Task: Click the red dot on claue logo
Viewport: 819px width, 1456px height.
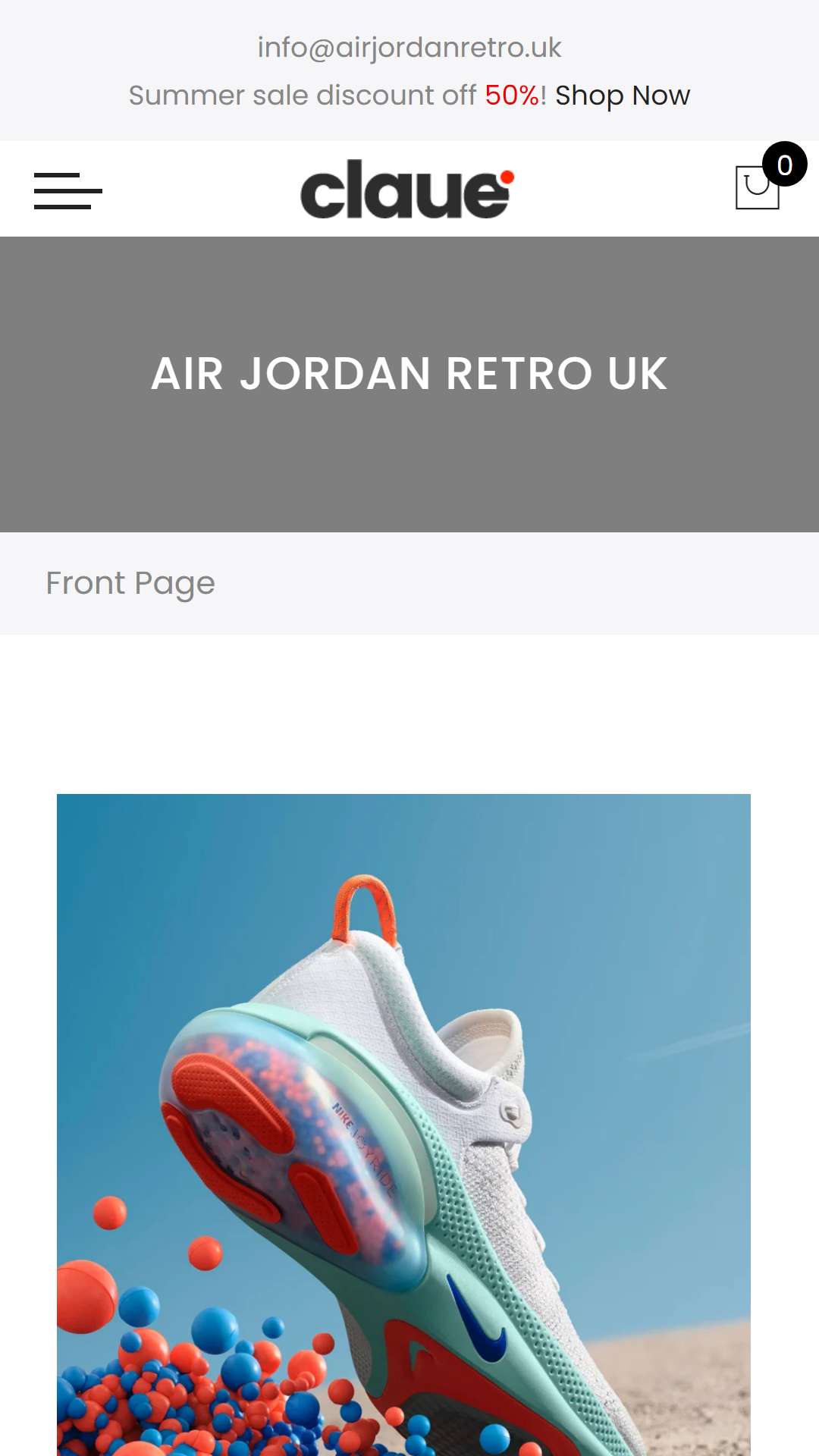Action: pyautogui.click(x=507, y=177)
